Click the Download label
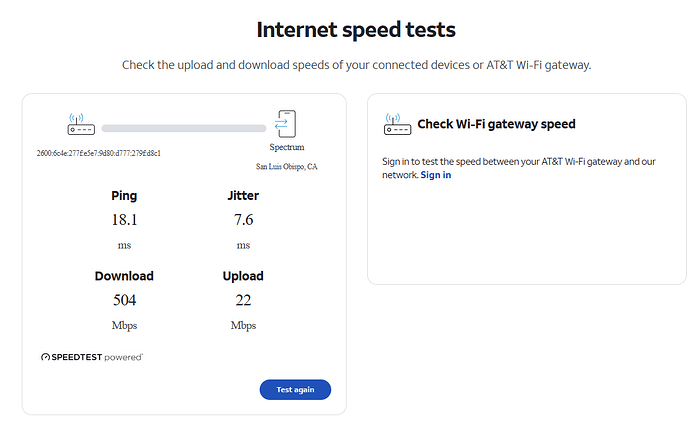Image resolution: width=690 pixels, height=428 pixels. pos(124,276)
